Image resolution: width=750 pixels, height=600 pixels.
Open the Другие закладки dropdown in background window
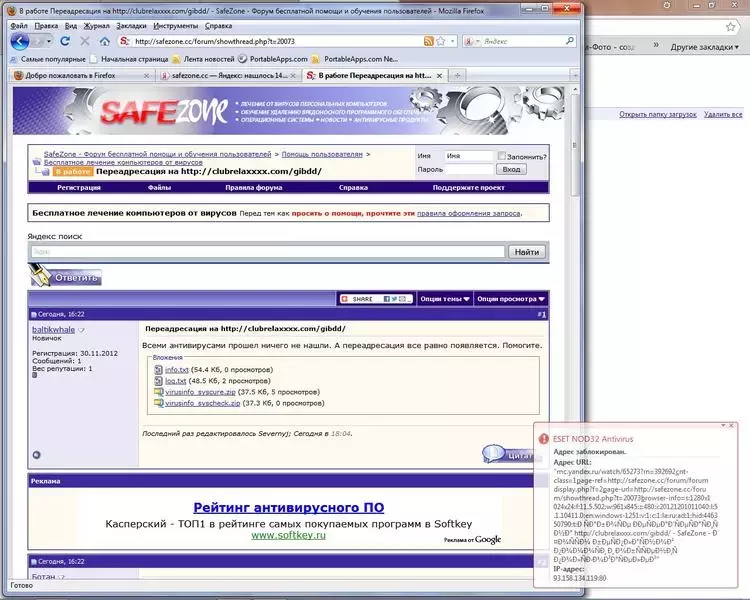point(704,47)
